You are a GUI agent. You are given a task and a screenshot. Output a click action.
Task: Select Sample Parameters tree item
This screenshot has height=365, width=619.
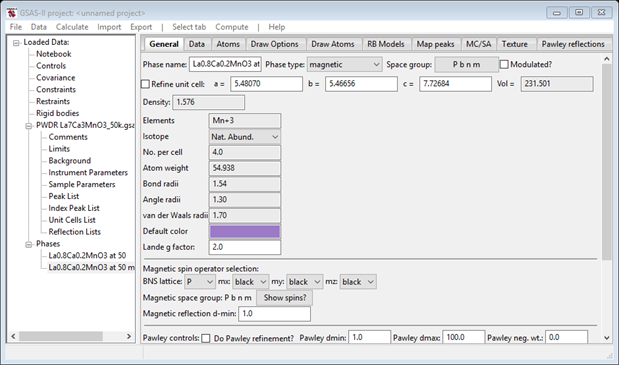pos(82,184)
